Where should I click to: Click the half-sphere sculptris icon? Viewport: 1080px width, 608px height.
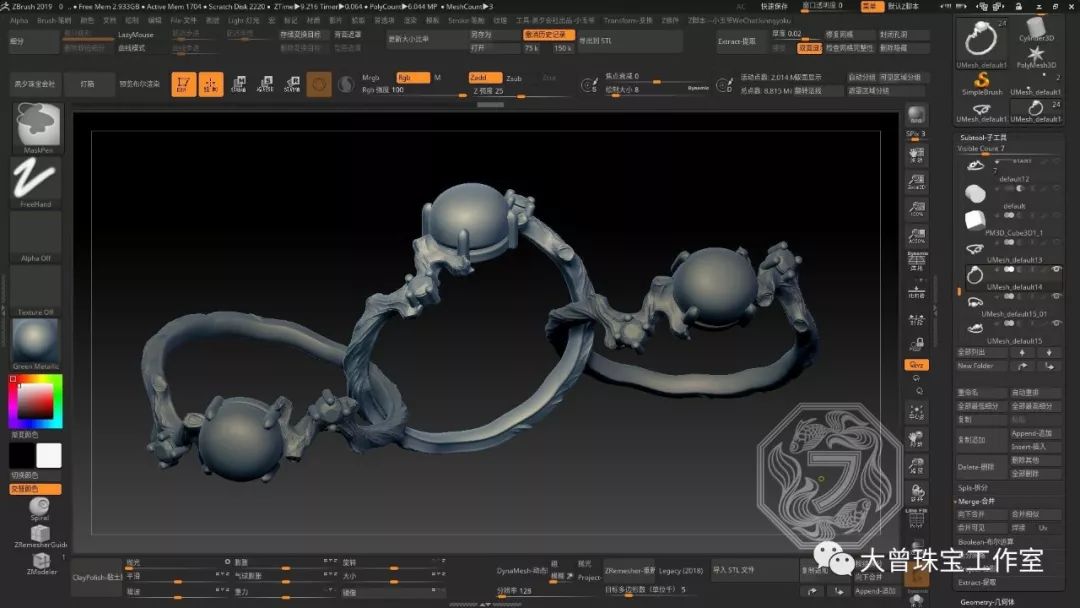pyautogui.click(x=346, y=84)
